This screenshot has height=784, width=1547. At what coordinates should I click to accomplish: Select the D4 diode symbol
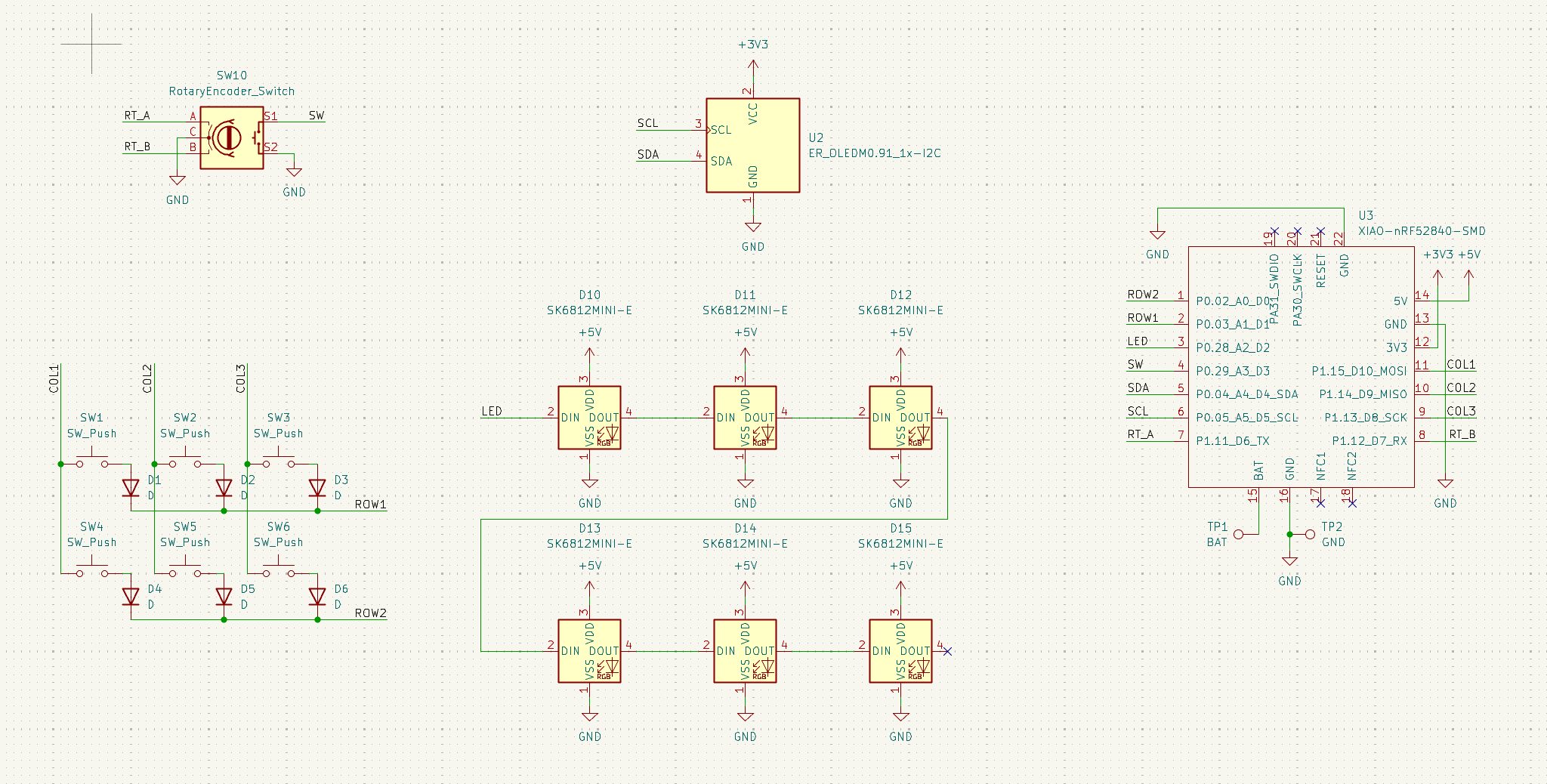(x=131, y=597)
